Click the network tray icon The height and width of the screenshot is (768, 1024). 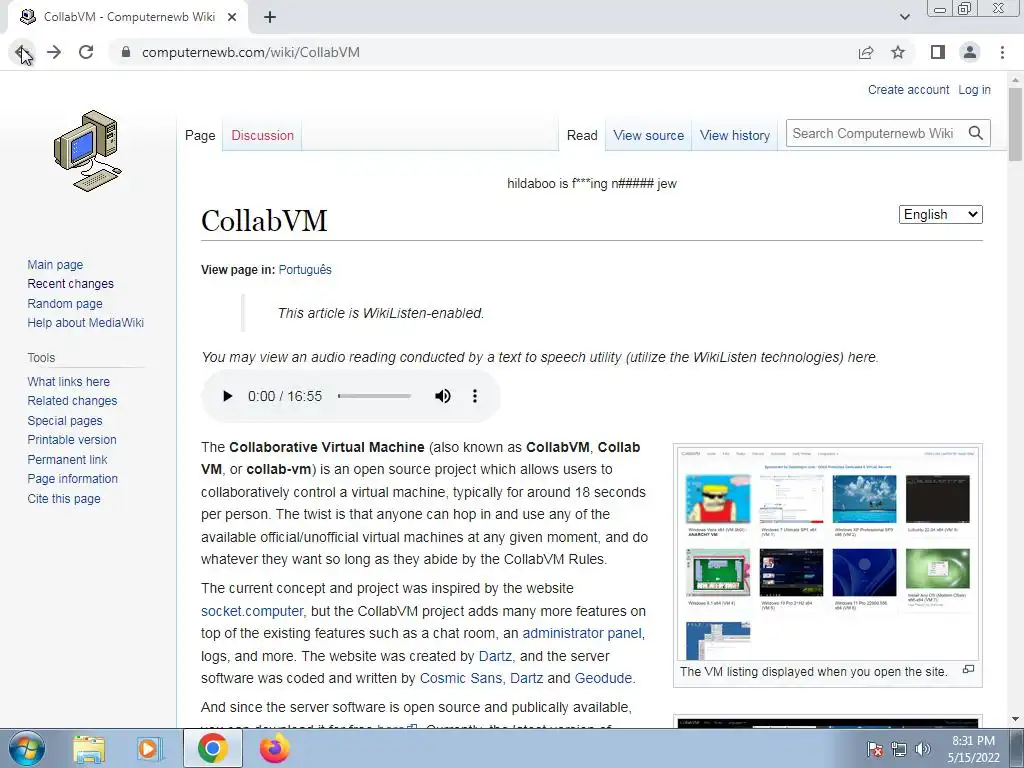click(899, 749)
